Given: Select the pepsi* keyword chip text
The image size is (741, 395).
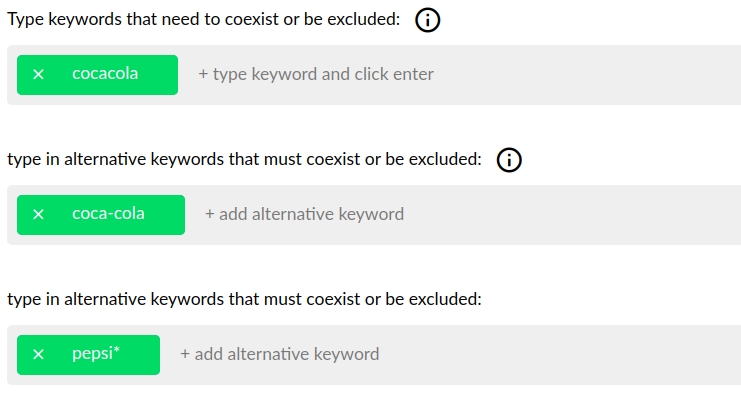Looking at the screenshot, I should (x=96, y=354).
